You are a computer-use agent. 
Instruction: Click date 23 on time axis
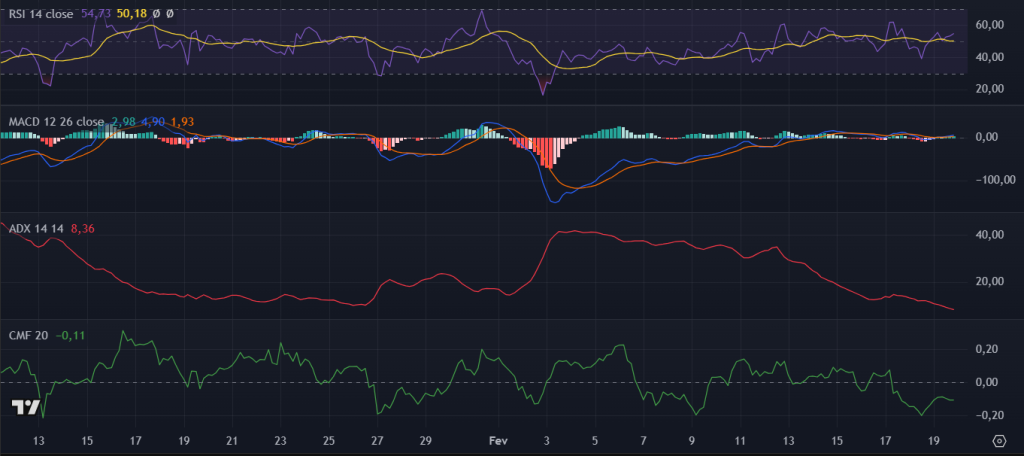(280, 440)
